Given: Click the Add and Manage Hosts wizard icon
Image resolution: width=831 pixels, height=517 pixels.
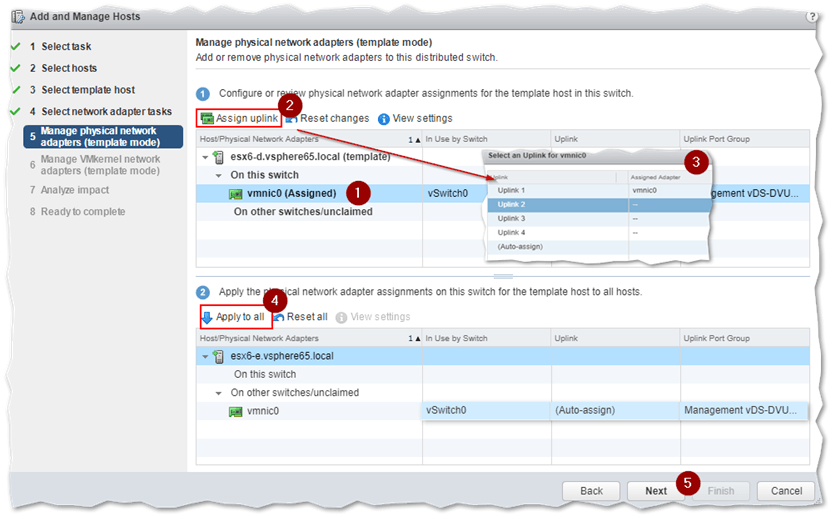Looking at the screenshot, I should tap(18, 16).
